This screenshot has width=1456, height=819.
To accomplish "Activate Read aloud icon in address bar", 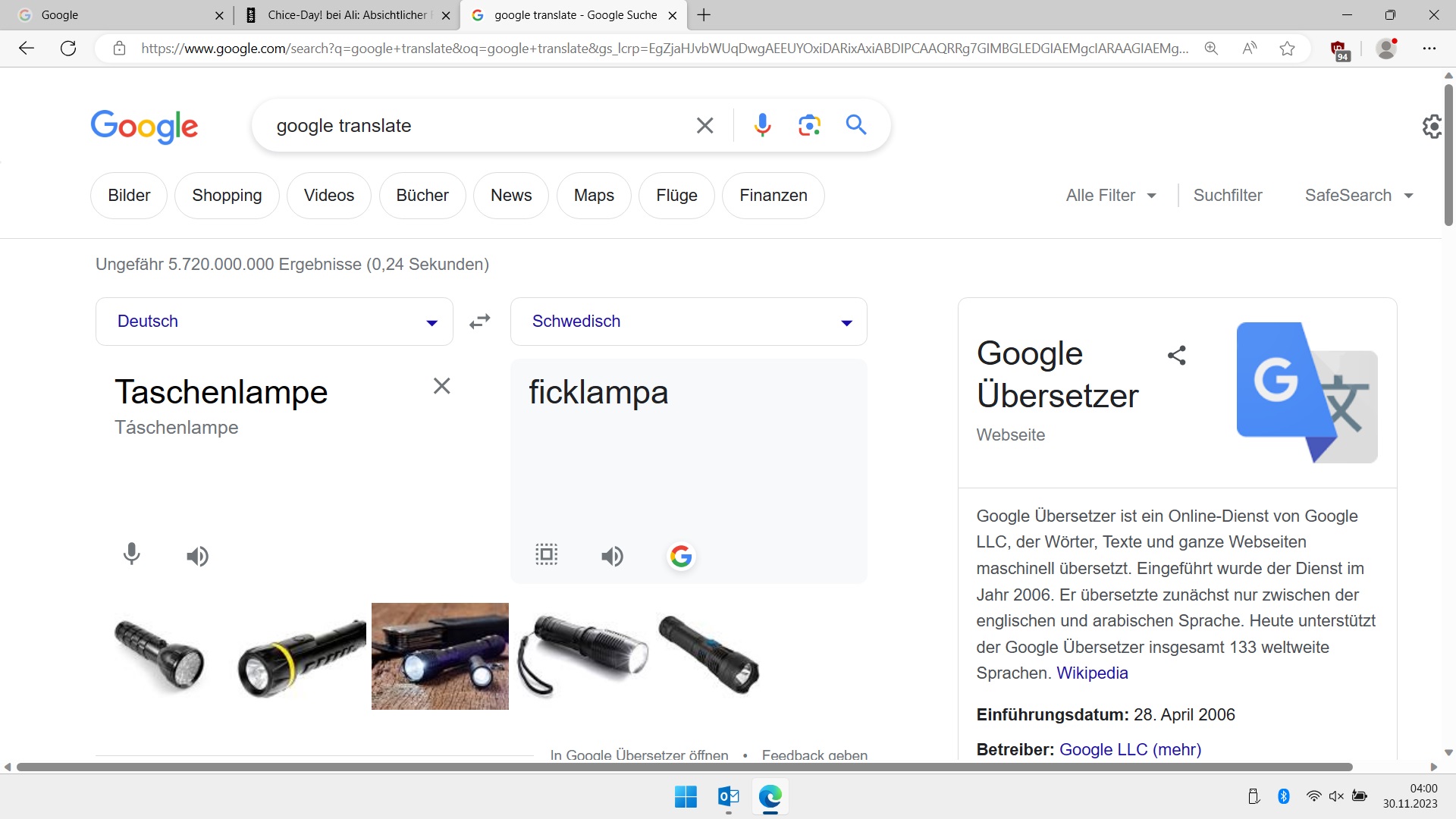I will (1249, 49).
